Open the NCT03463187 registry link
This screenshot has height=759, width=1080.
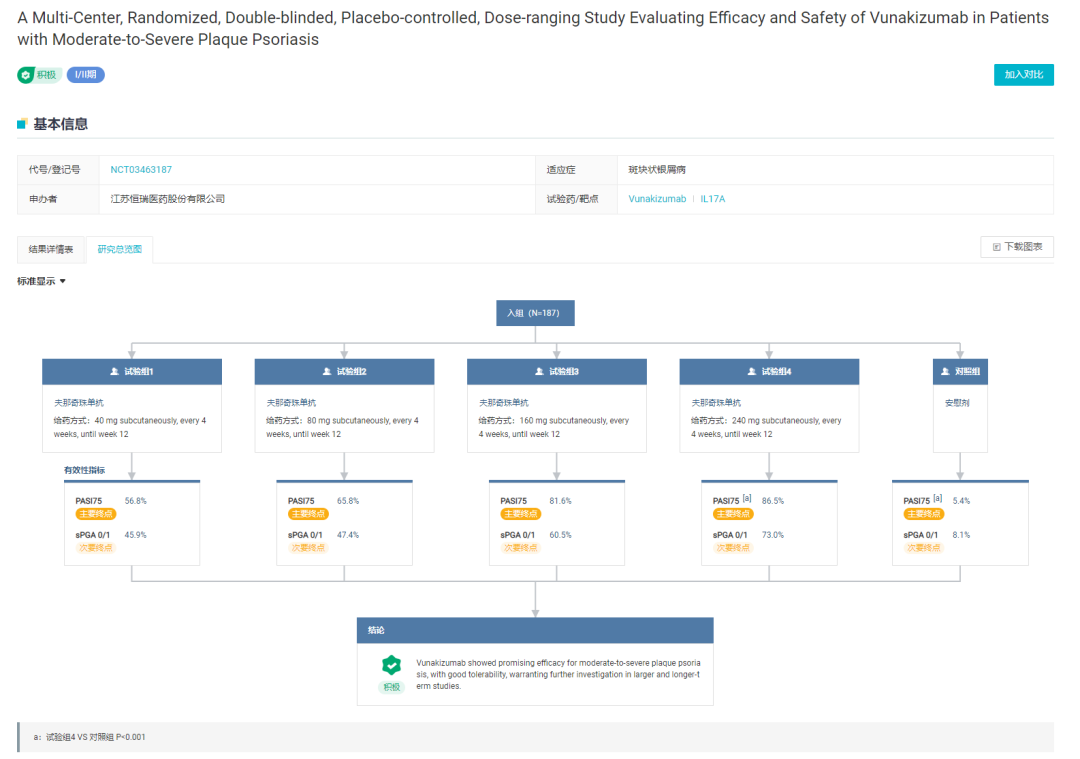[141, 169]
